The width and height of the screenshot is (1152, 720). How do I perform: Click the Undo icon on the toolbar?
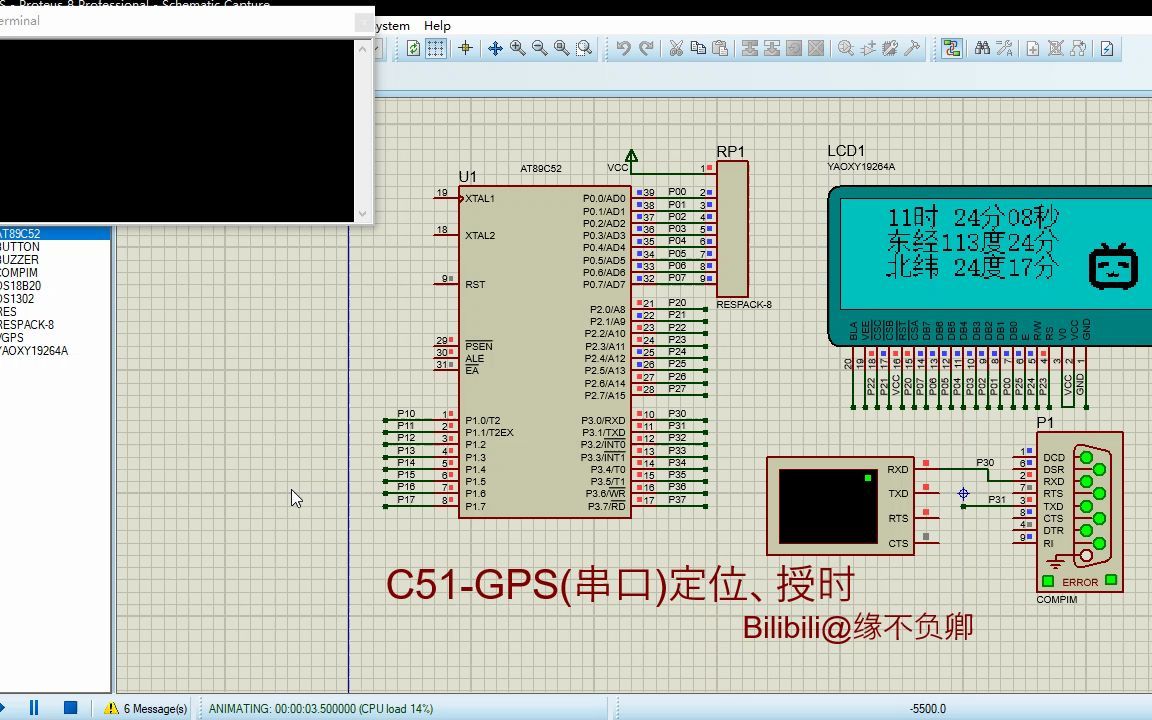pyautogui.click(x=625, y=47)
